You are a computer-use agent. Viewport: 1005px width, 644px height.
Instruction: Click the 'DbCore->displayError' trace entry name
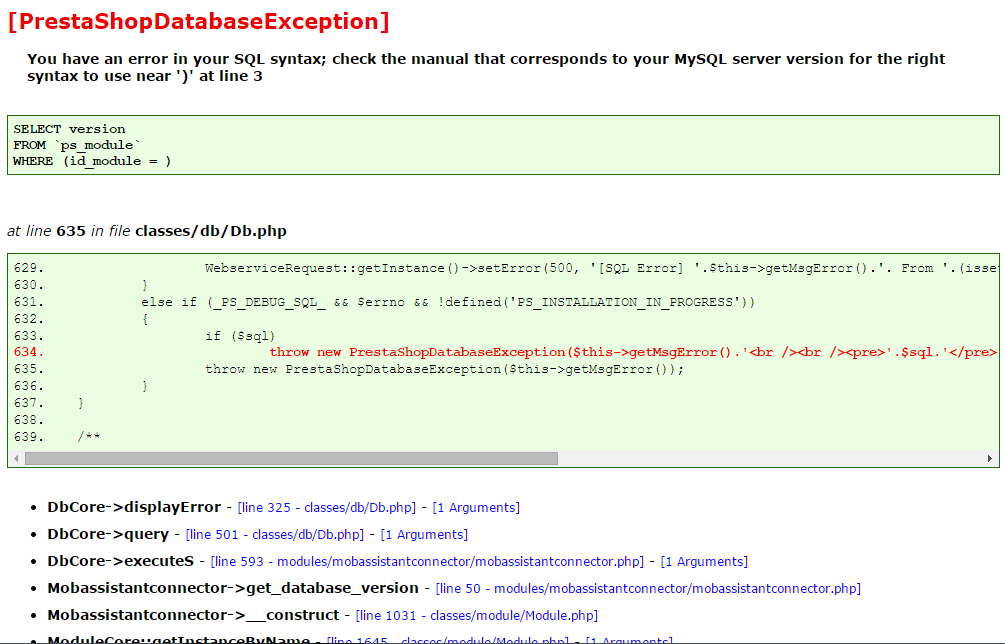click(134, 507)
